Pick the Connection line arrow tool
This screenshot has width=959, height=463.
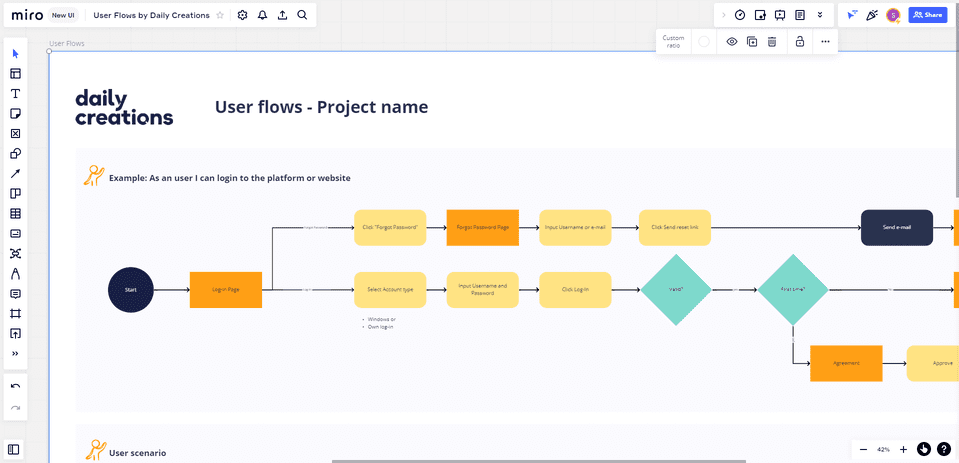pyautogui.click(x=15, y=173)
